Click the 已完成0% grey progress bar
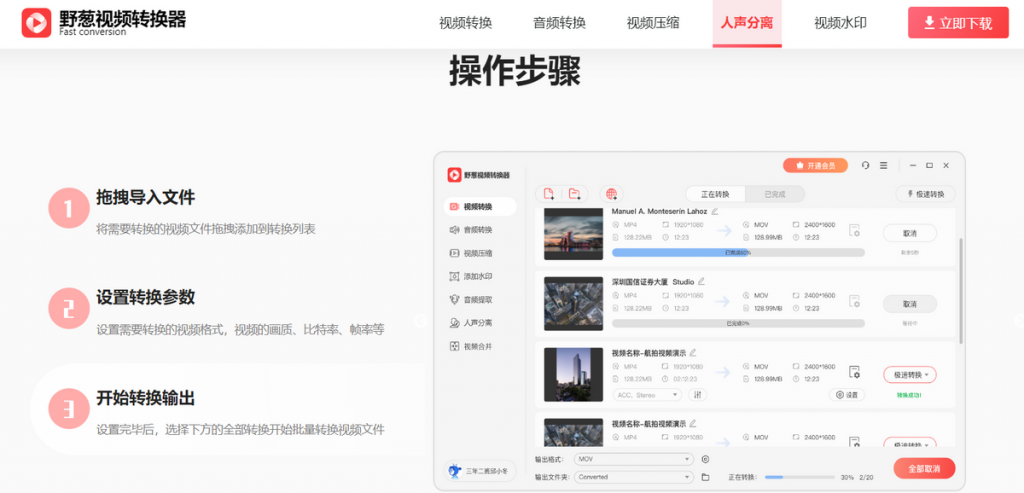The width and height of the screenshot is (1024, 493). tap(738, 323)
